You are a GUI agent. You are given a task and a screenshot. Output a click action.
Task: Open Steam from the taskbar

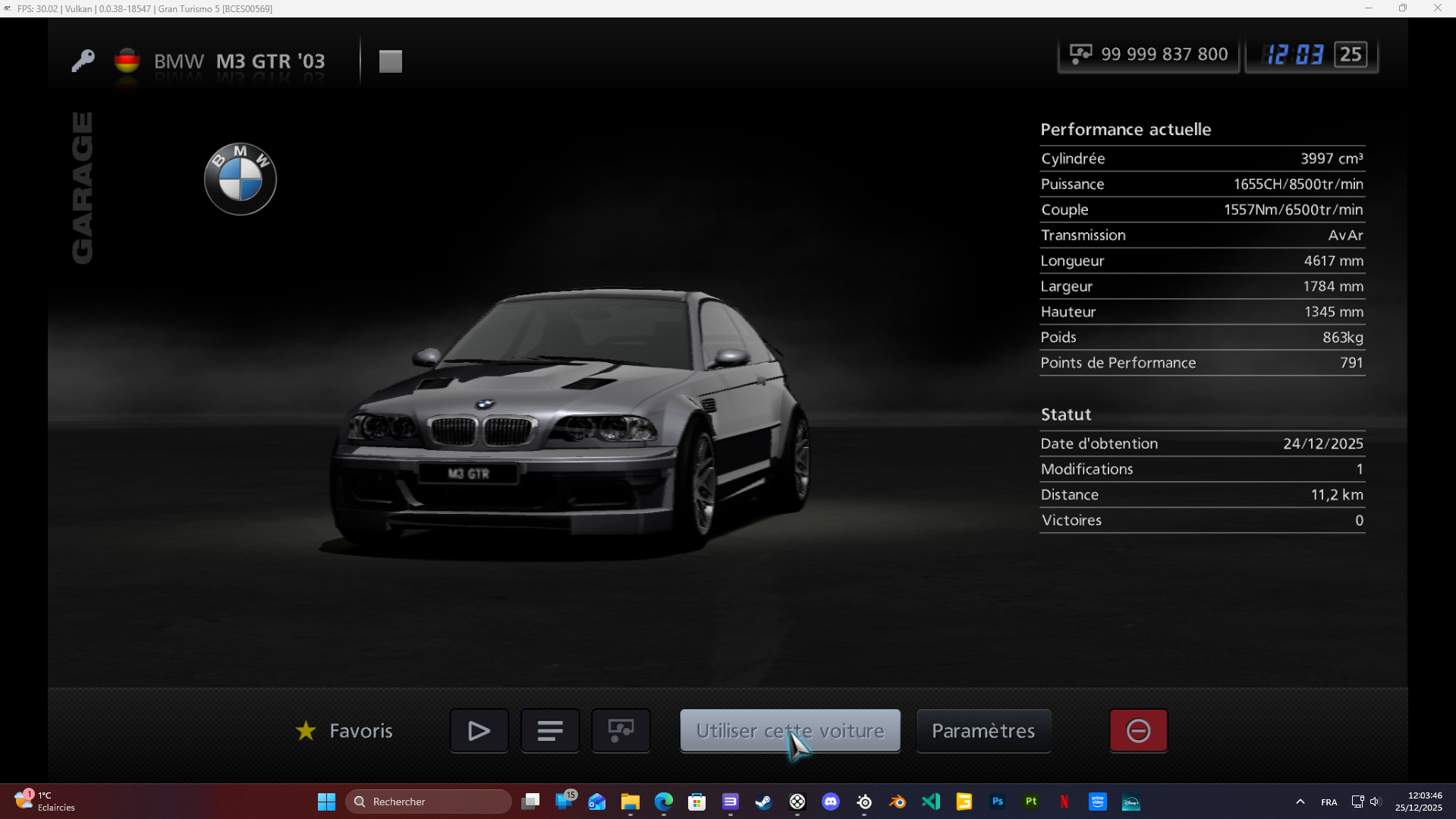[763, 802]
